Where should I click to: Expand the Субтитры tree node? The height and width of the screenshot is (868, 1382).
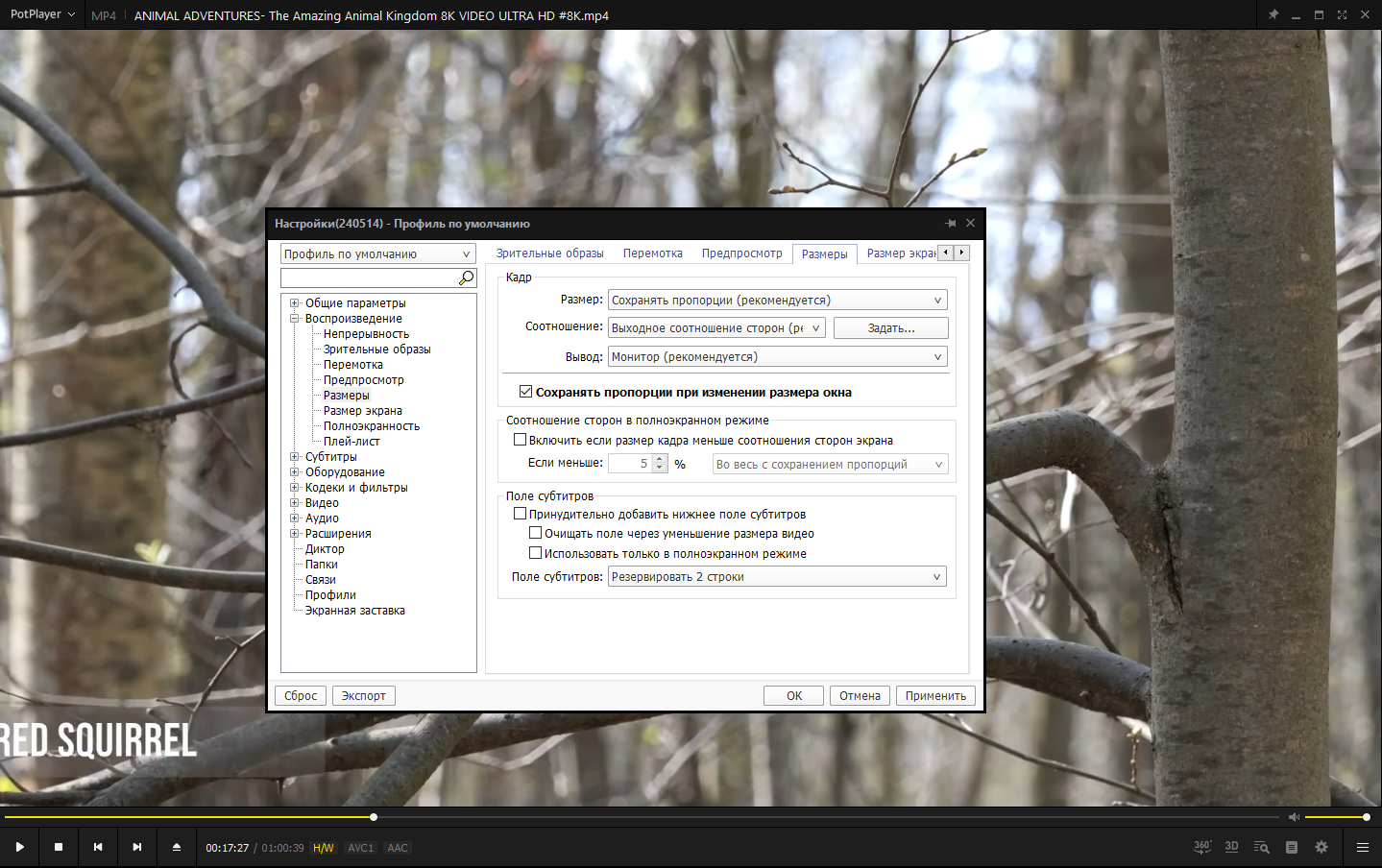tap(295, 457)
